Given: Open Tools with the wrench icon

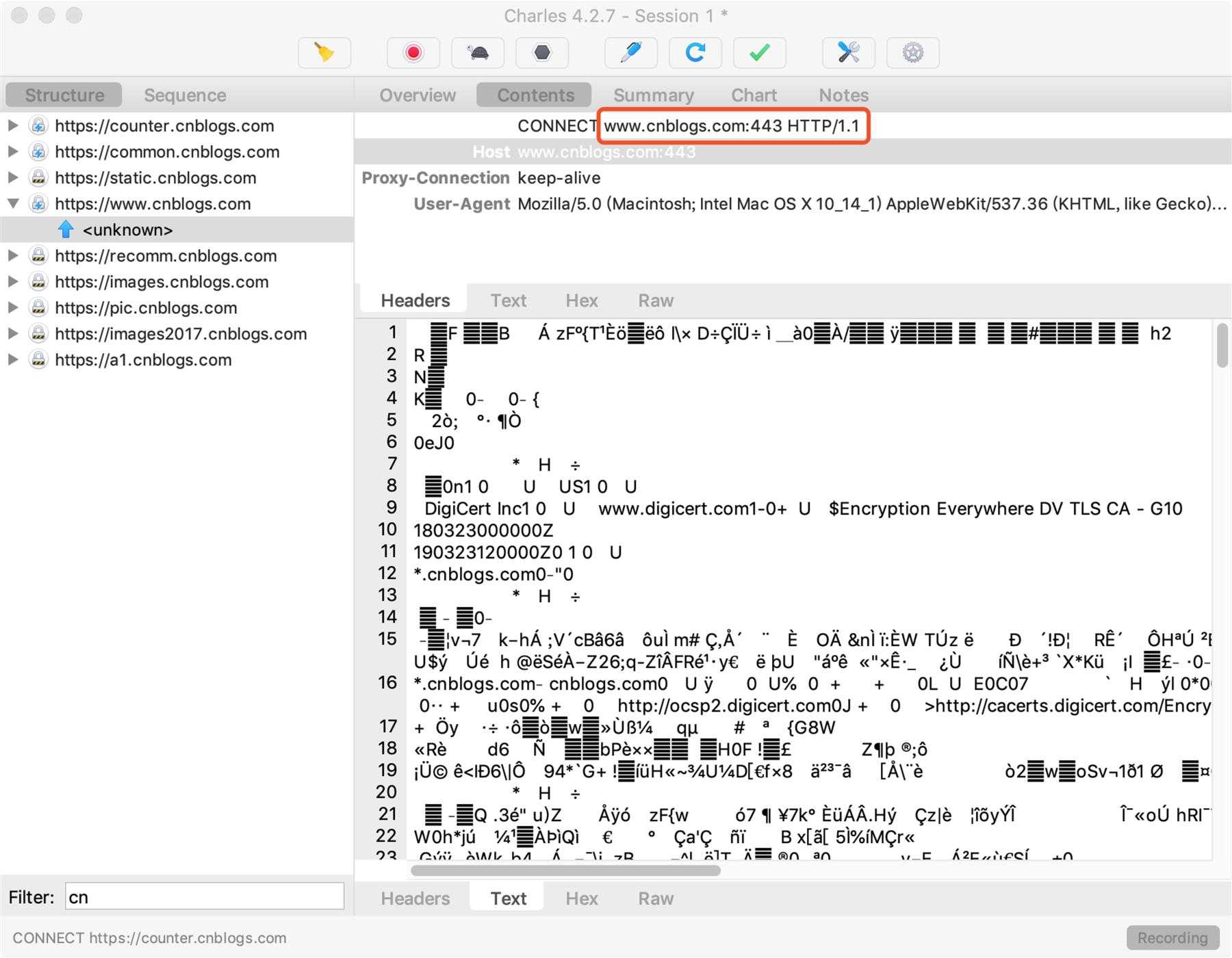Looking at the screenshot, I should pyautogui.click(x=849, y=53).
